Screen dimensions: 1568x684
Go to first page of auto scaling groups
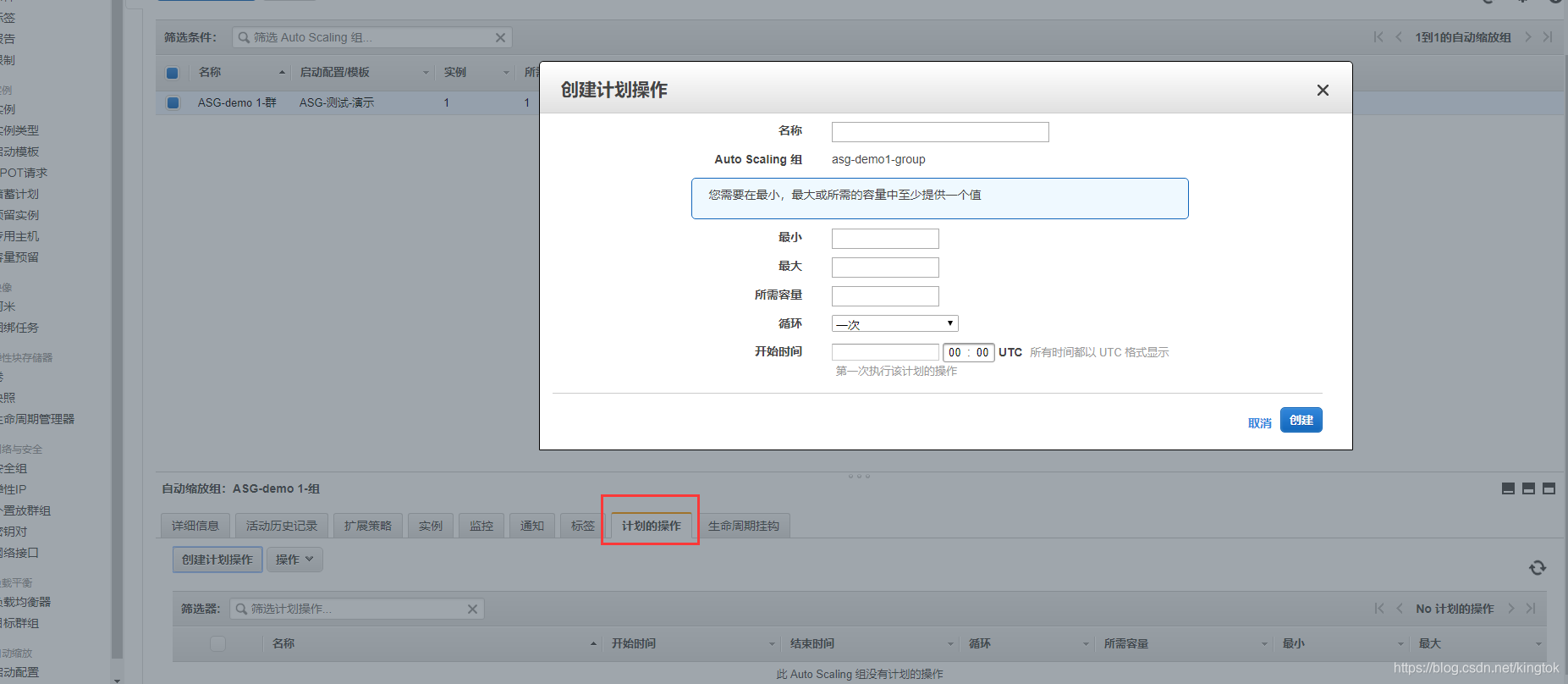point(1378,36)
